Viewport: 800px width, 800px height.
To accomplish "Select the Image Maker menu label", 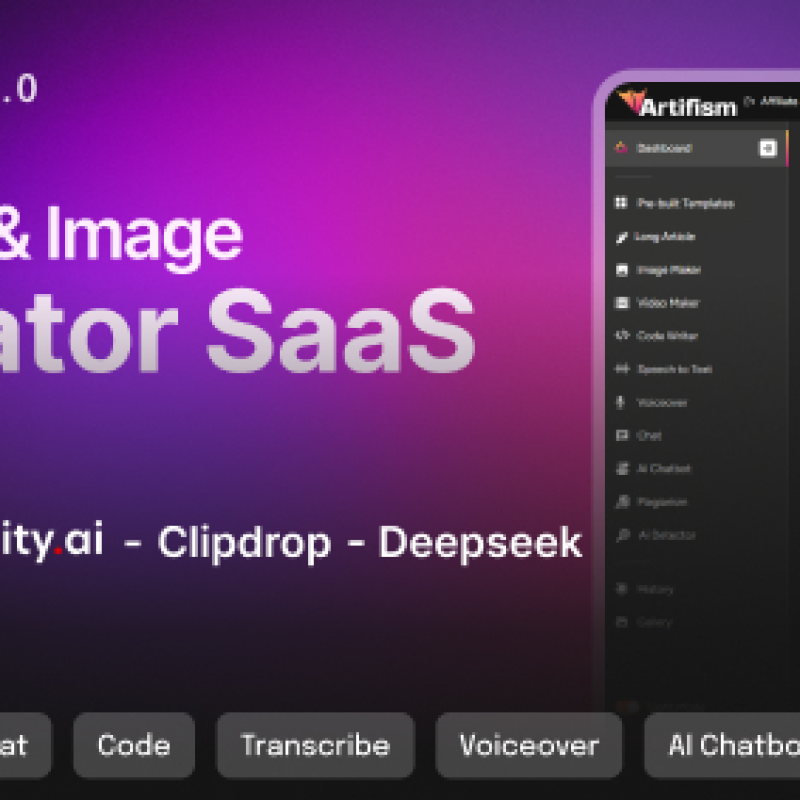I will (x=669, y=270).
